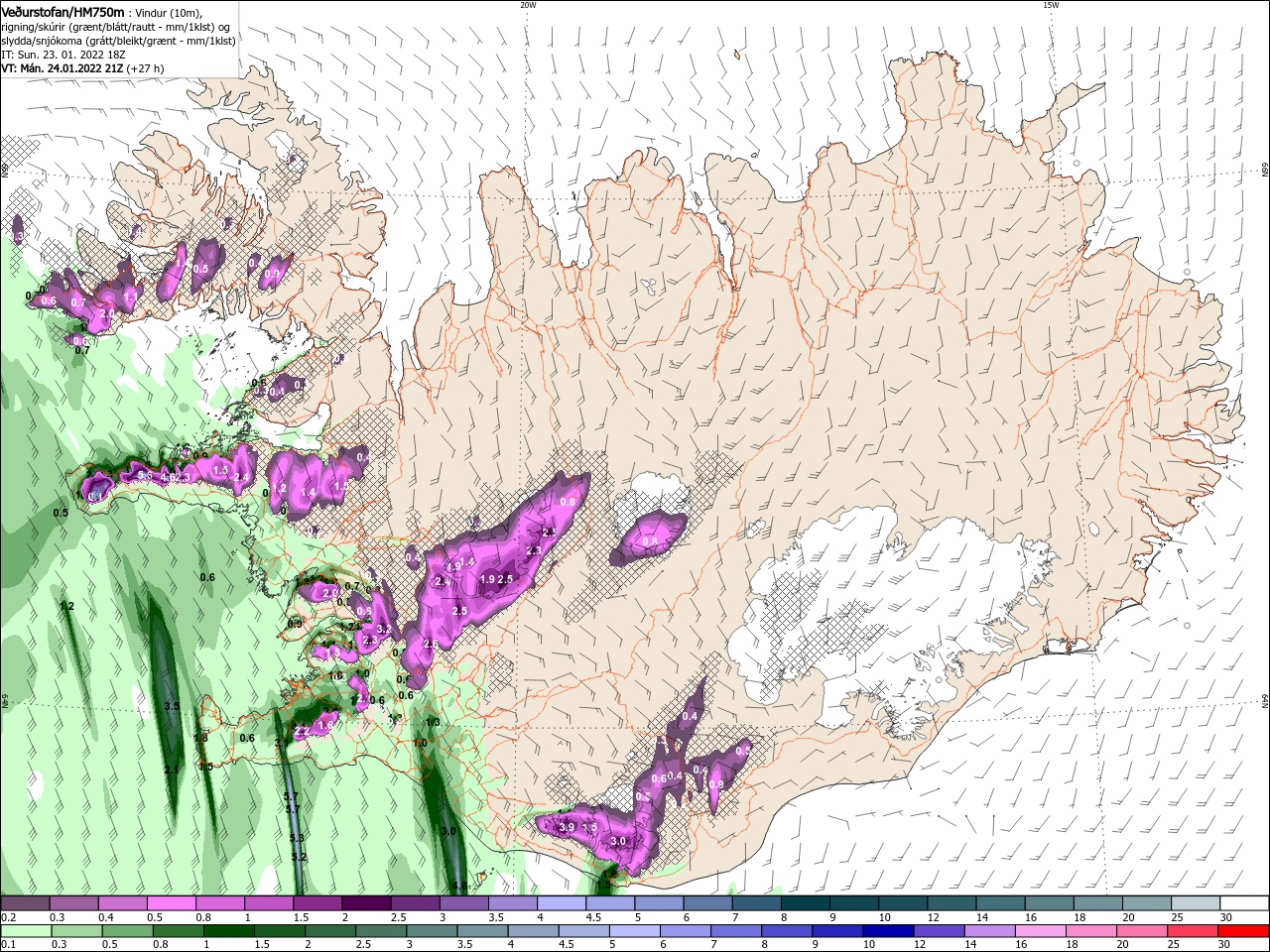Click the 0.1 label under the rain legend

[x=8, y=945]
